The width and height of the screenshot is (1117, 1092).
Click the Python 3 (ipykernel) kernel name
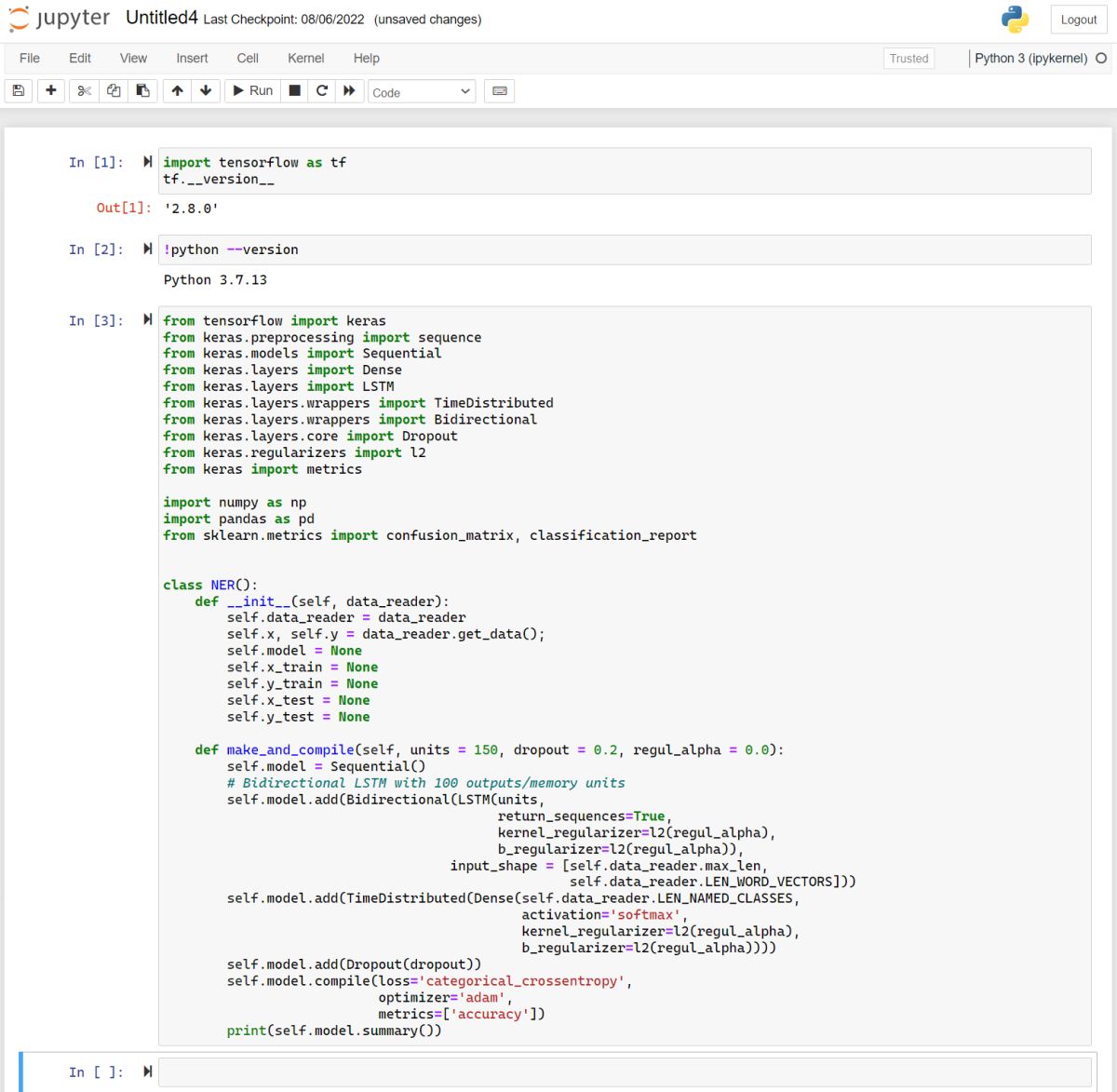point(1031,58)
